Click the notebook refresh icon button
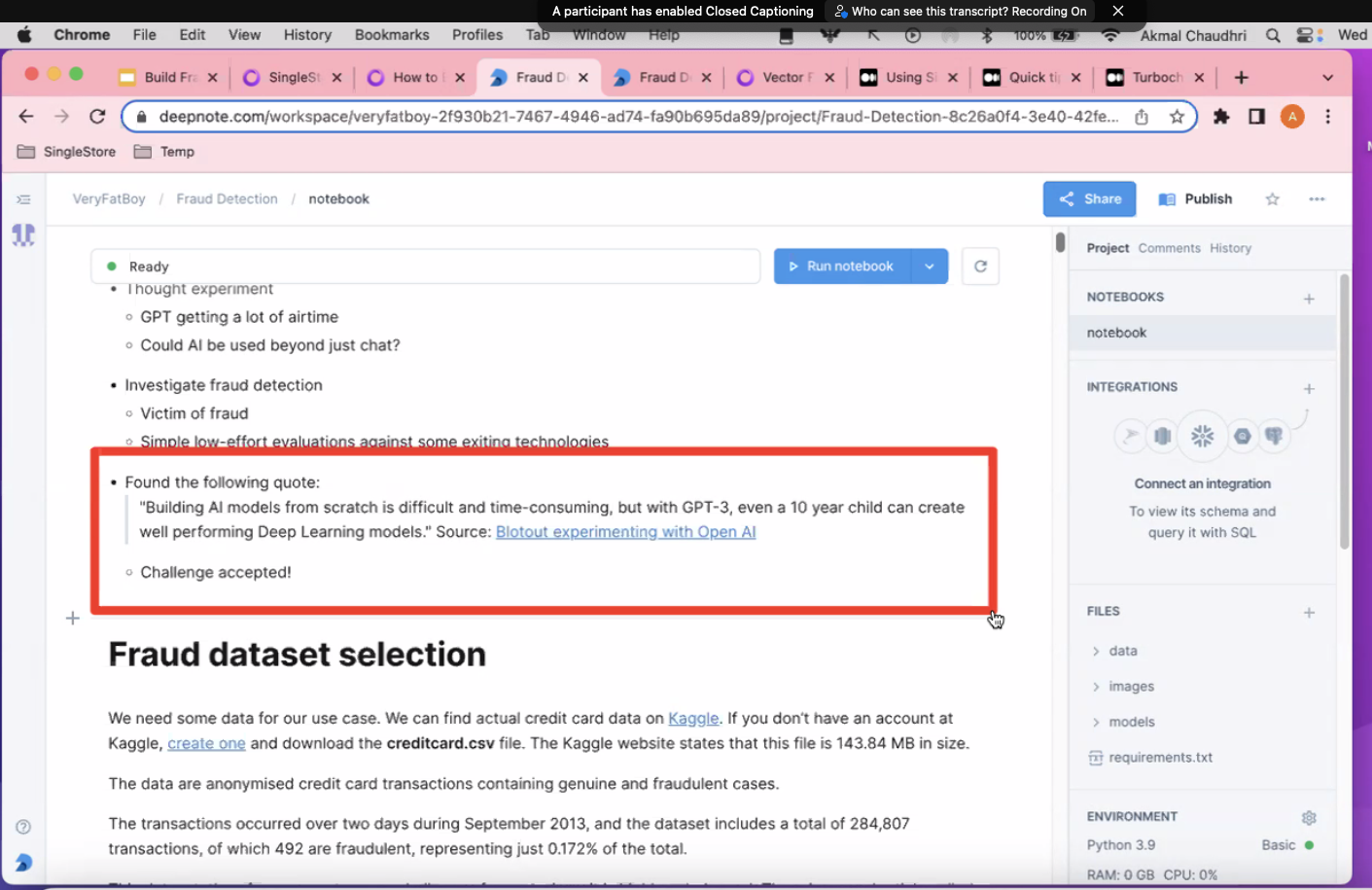Viewport: 1372px width, 890px height. (x=980, y=267)
